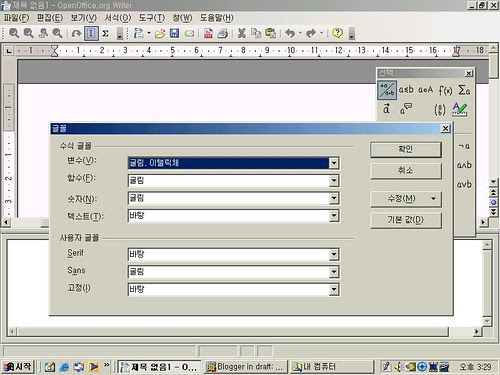Click the 확인 button

pyautogui.click(x=406, y=149)
